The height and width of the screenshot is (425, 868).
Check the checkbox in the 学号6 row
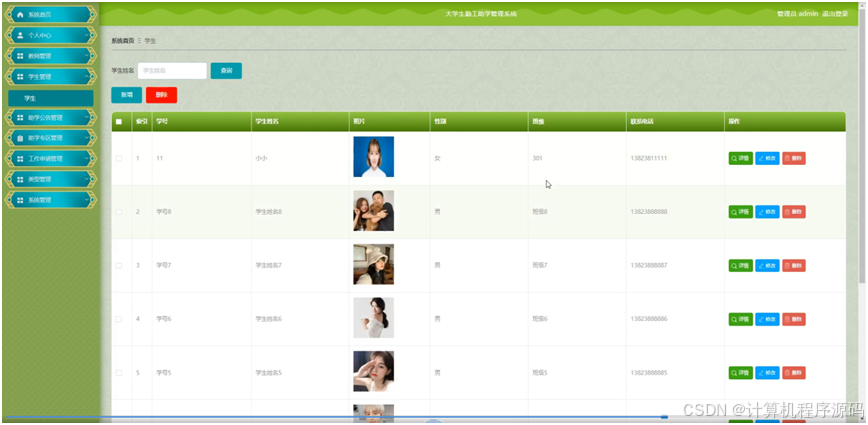(x=118, y=319)
